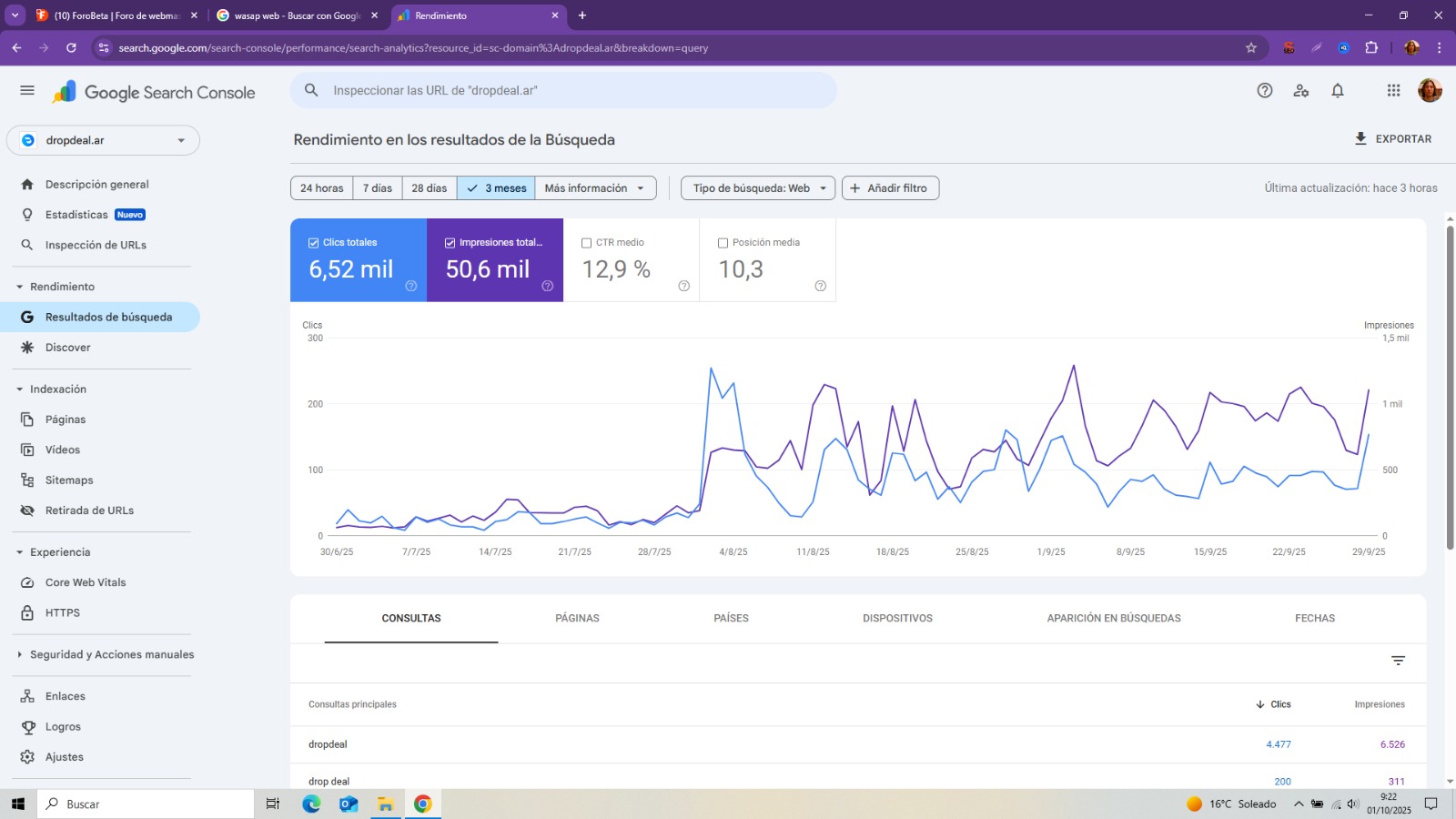This screenshot has width=1456, height=819.
Task: Expand the Más información date dropdown
Action: (595, 188)
